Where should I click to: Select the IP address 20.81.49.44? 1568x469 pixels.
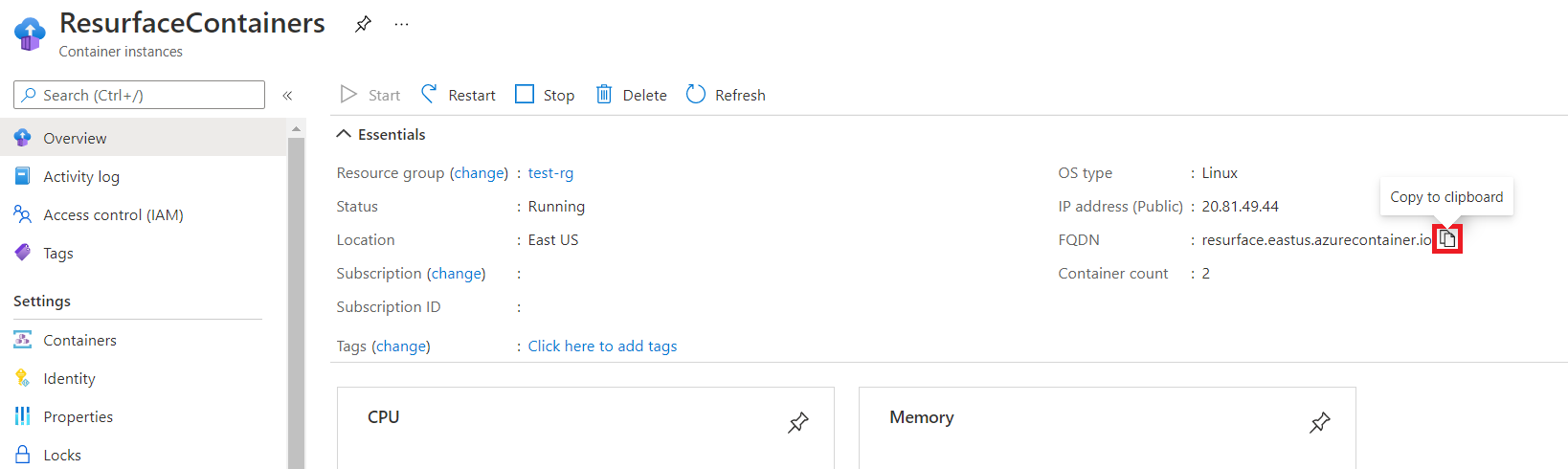click(1240, 207)
